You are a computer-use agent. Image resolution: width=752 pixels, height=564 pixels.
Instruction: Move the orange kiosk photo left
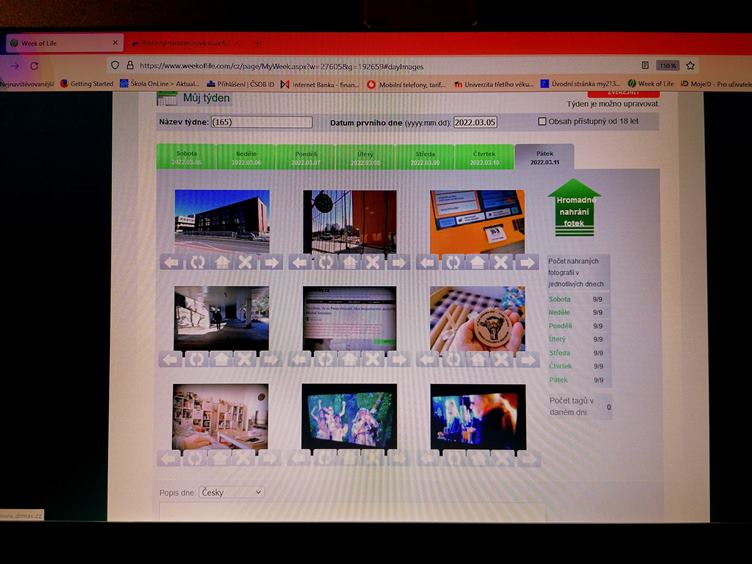tap(428, 262)
